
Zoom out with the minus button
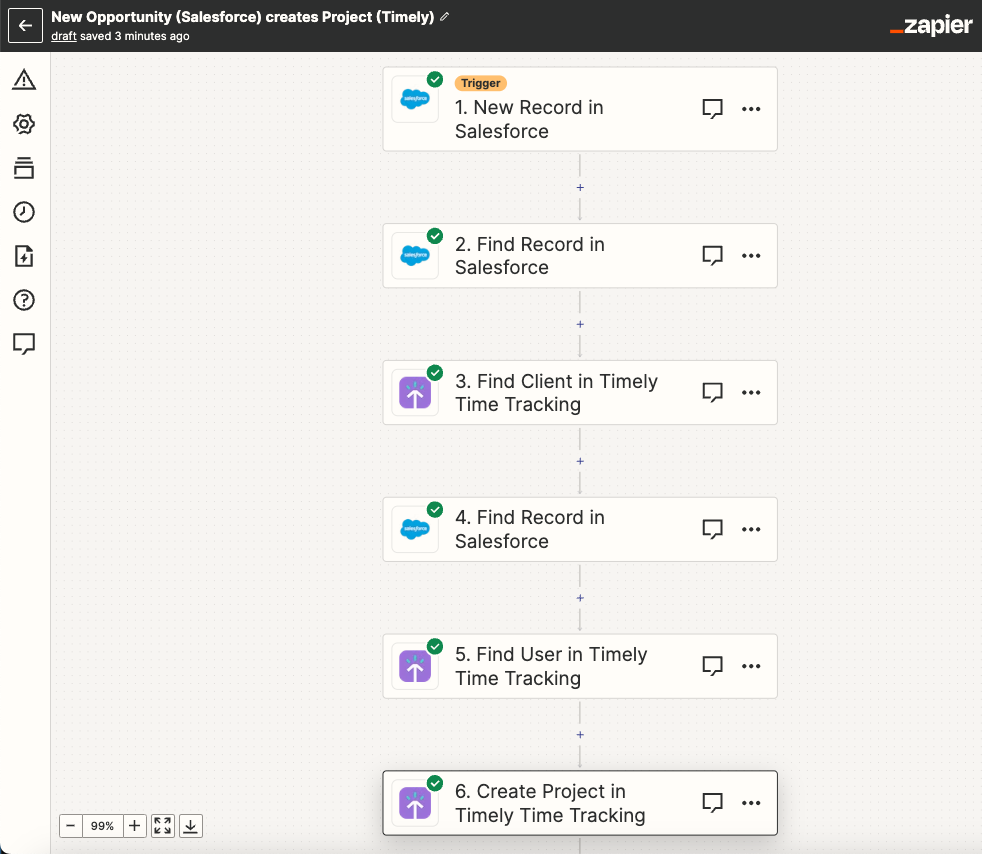pos(71,826)
